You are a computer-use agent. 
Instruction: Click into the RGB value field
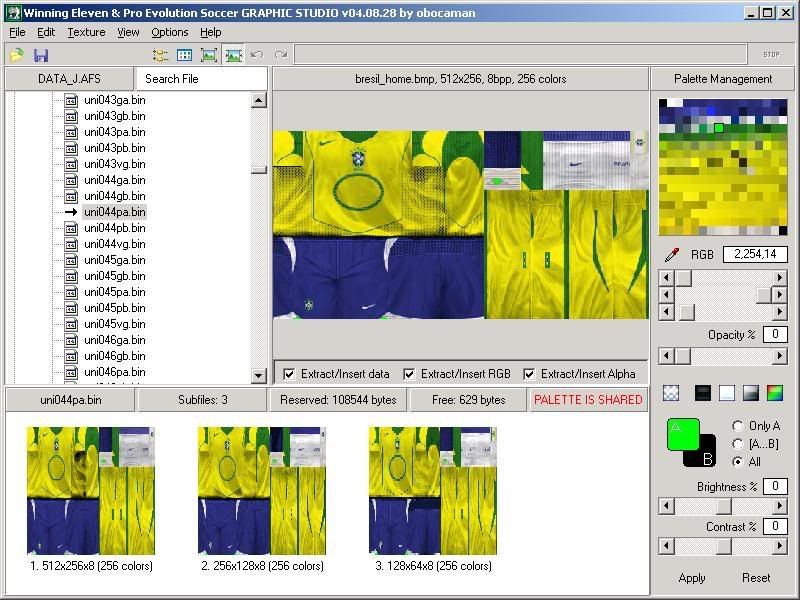coord(755,254)
